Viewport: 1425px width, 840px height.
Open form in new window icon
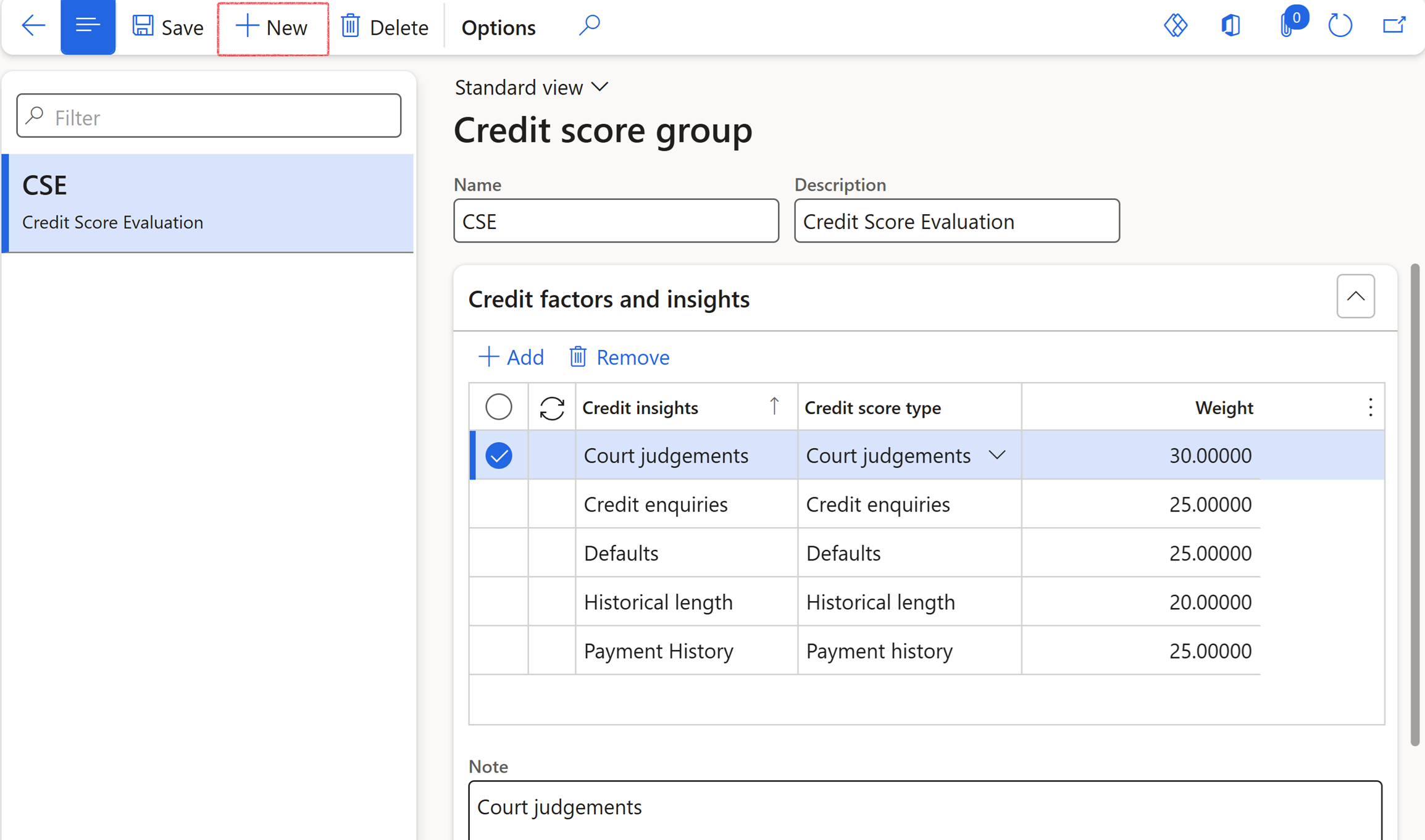coord(1394,26)
